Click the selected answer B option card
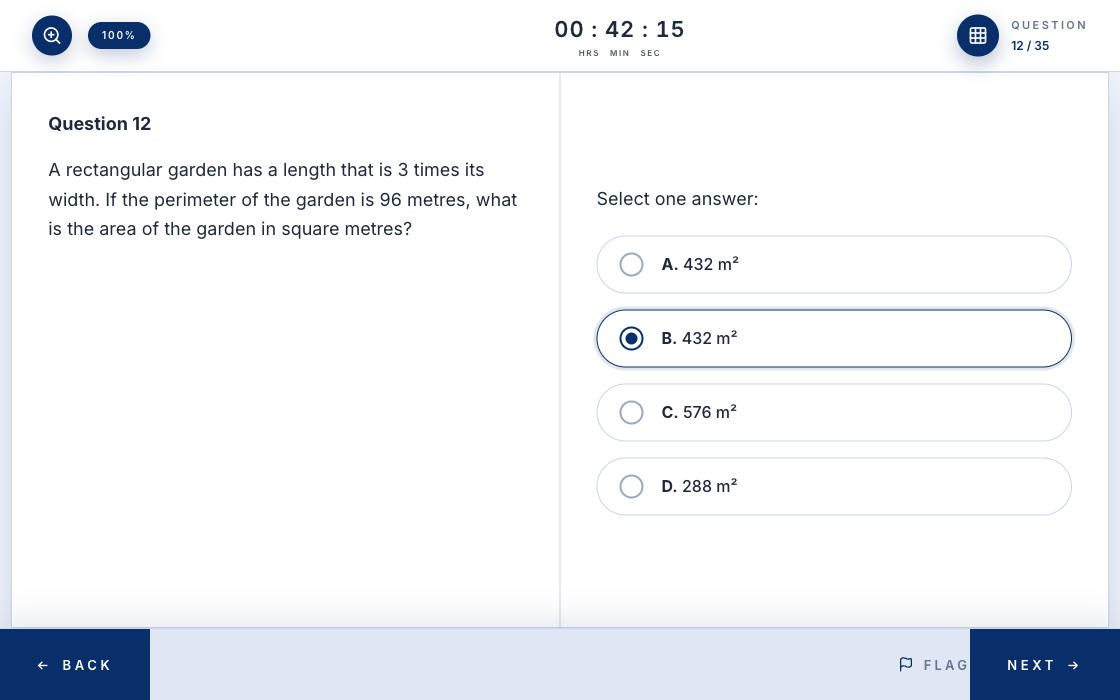Image resolution: width=1120 pixels, height=700 pixels. (834, 338)
